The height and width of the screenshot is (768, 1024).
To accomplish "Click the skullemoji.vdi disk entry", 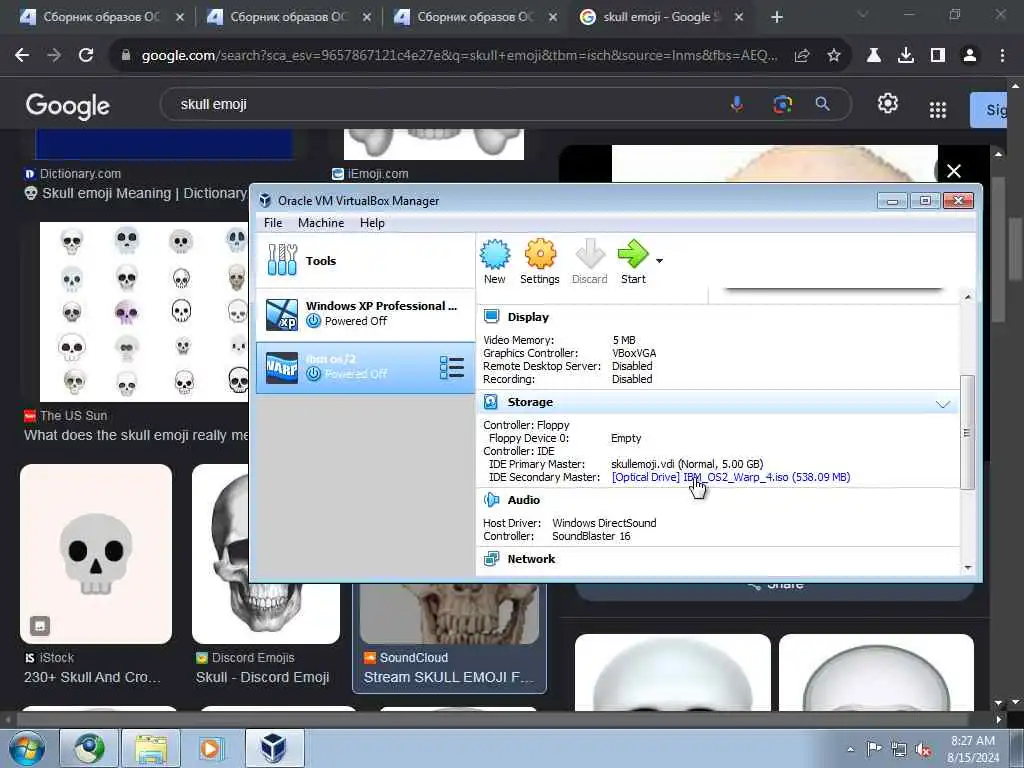I will [x=687, y=464].
